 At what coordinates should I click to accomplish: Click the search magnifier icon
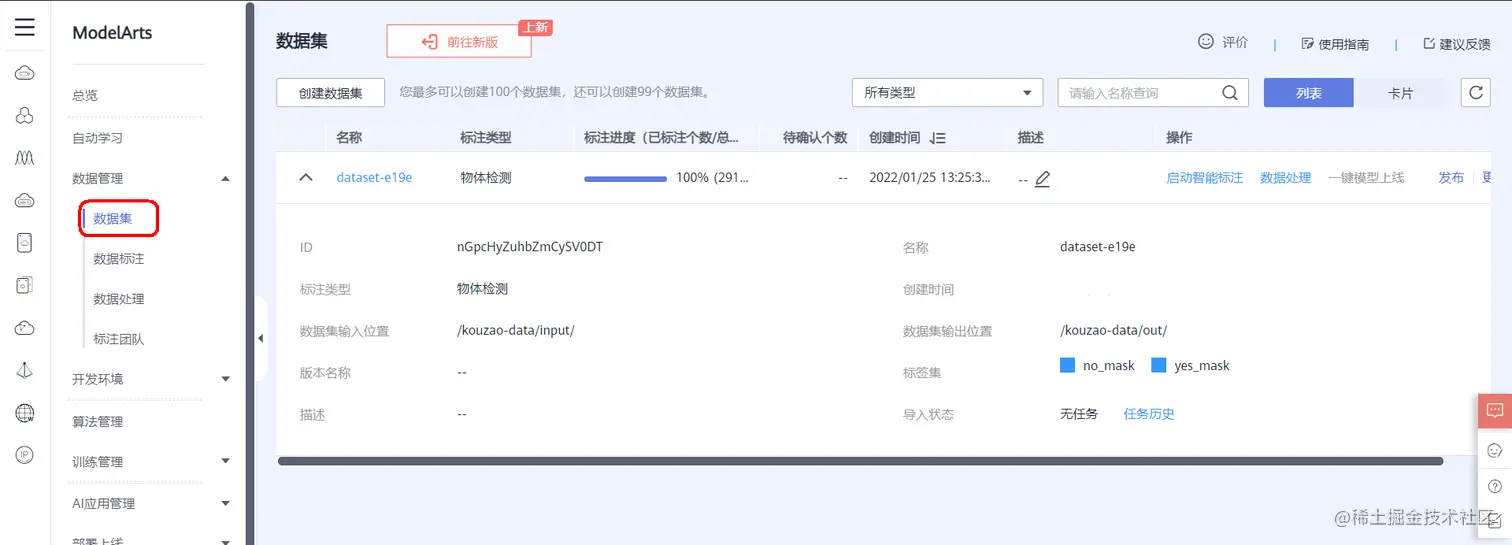[x=1230, y=92]
